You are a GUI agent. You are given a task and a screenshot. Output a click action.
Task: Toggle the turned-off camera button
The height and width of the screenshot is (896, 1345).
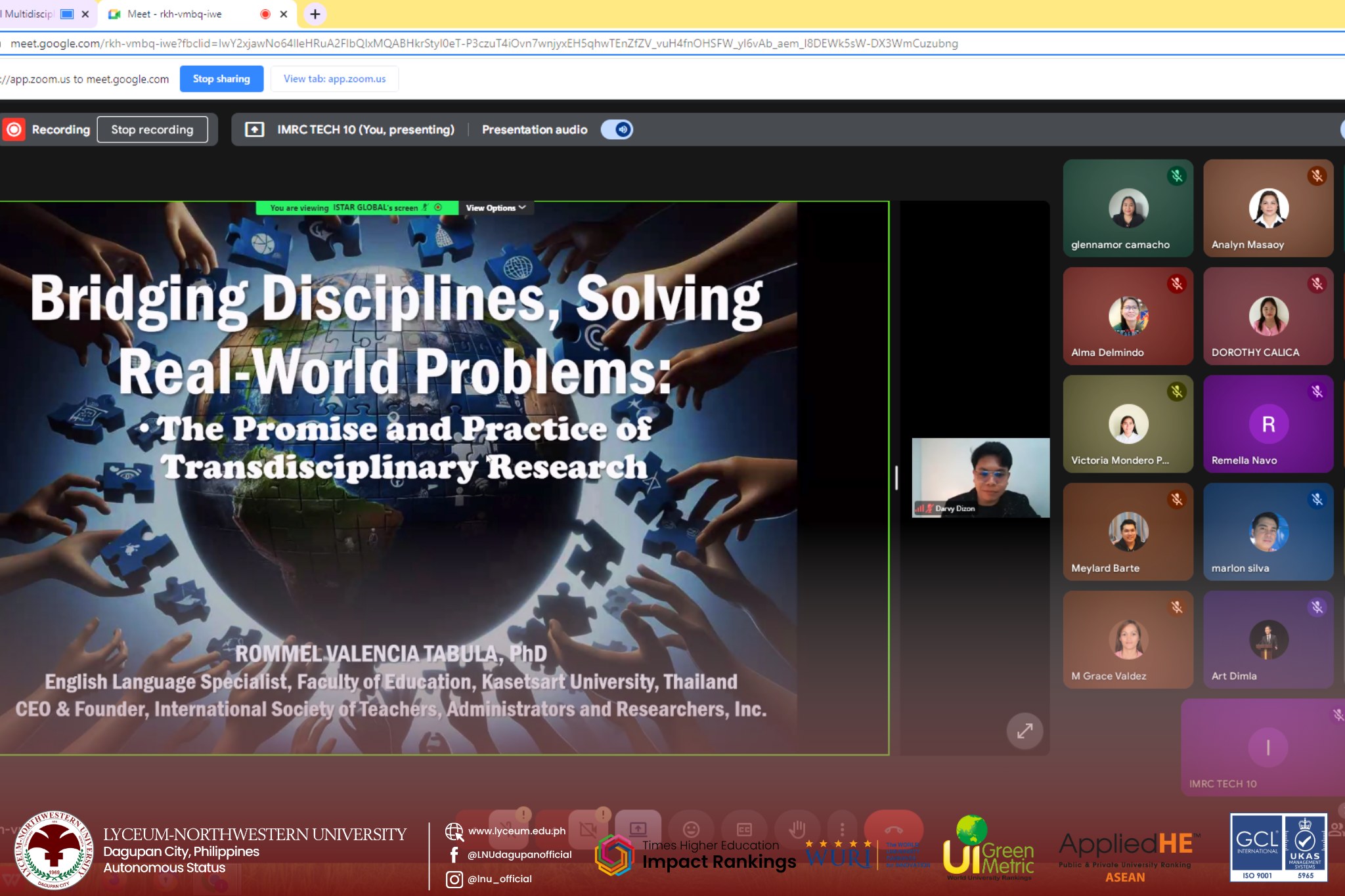588,830
